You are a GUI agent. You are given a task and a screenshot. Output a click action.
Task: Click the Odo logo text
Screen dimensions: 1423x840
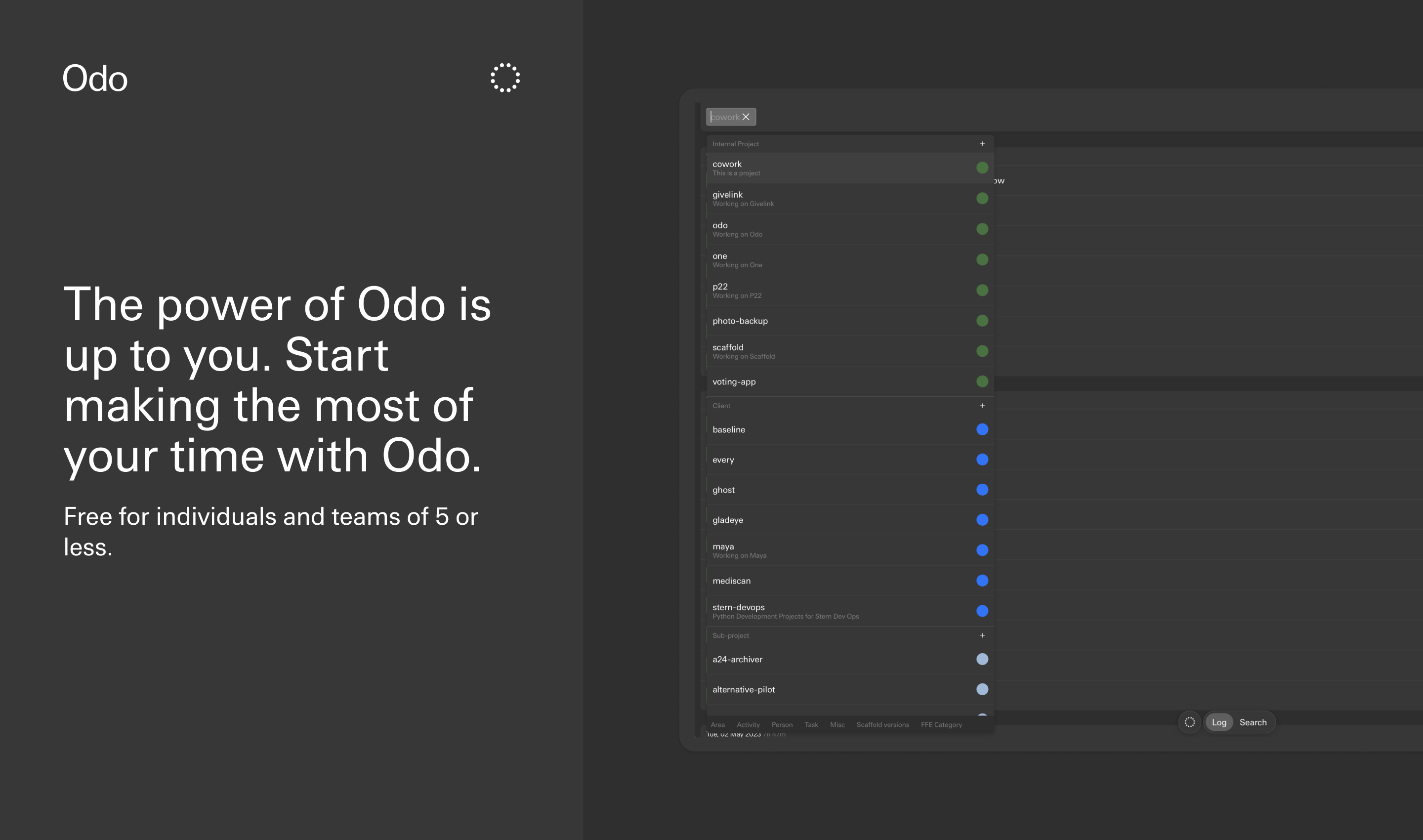tap(95, 78)
